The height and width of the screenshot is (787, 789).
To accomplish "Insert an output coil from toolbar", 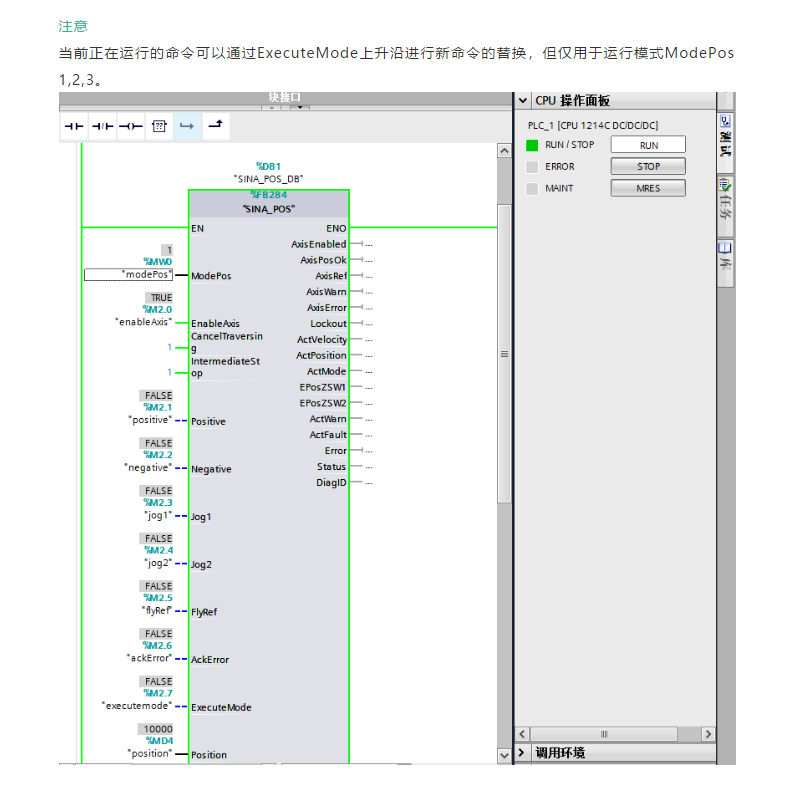I will click(130, 127).
